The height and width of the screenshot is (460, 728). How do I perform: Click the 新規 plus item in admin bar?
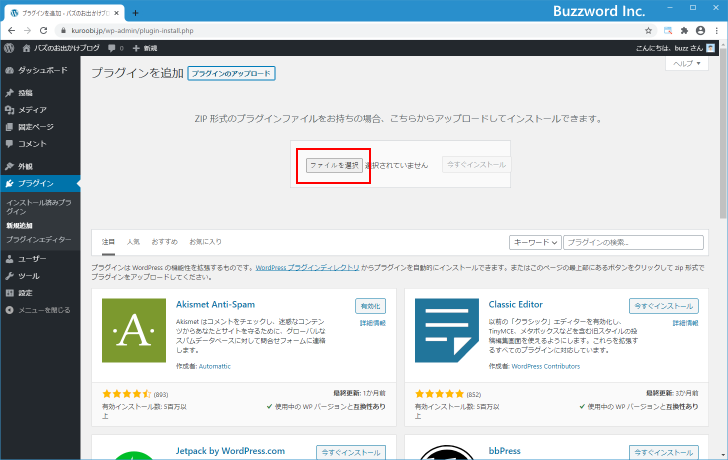(x=145, y=48)
